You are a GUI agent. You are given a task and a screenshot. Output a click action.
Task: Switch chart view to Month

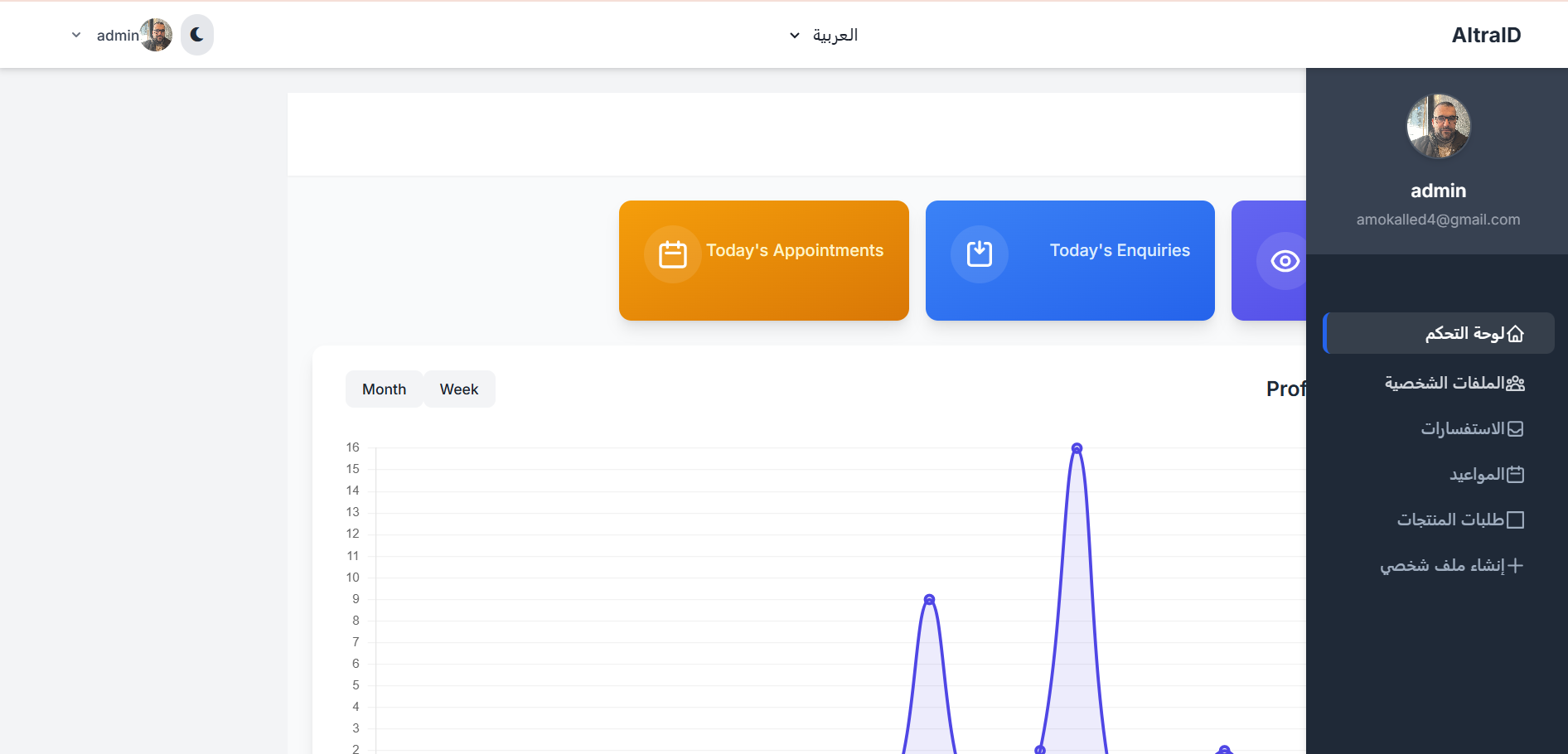(x=384, y=389)
